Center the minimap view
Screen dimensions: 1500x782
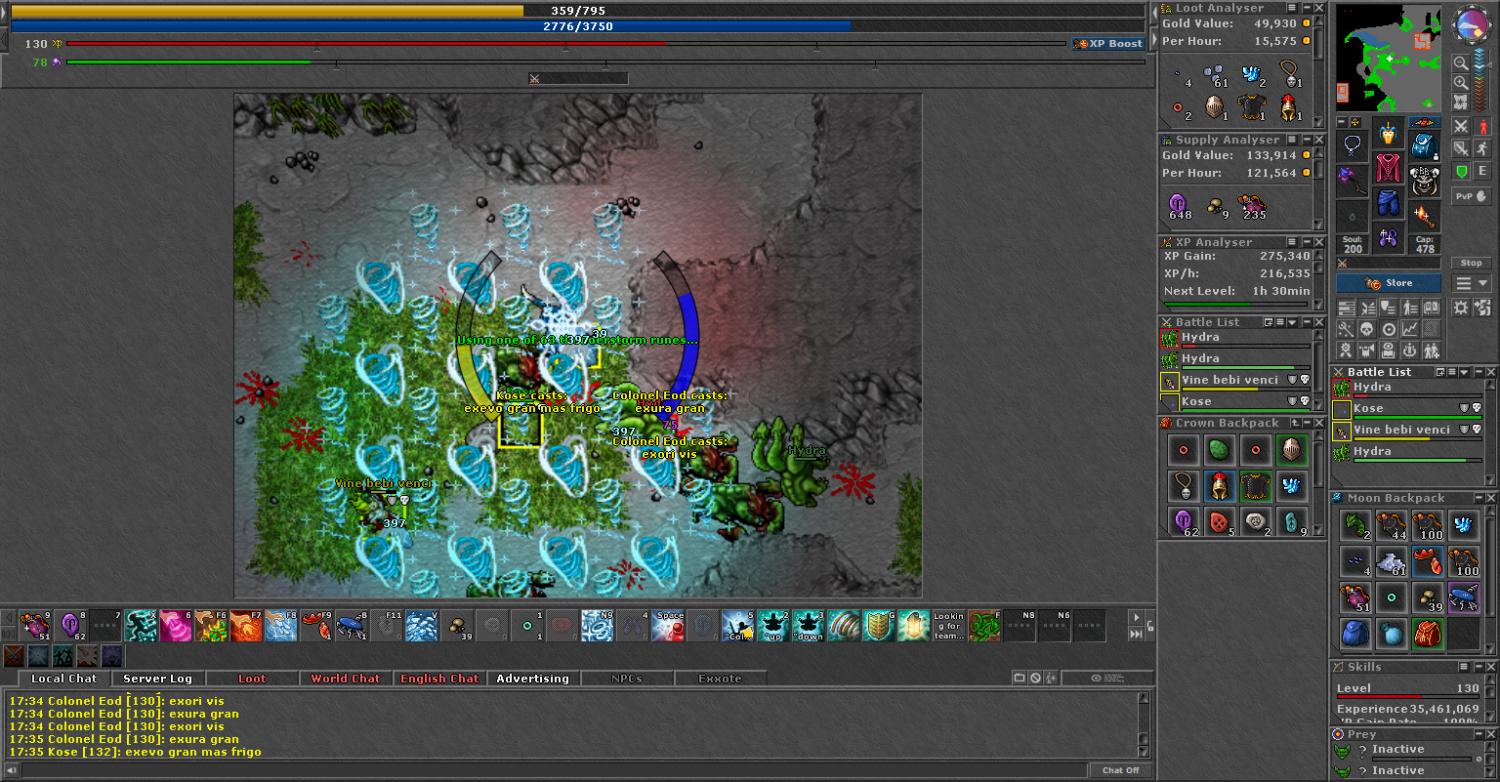point(1461,102)
